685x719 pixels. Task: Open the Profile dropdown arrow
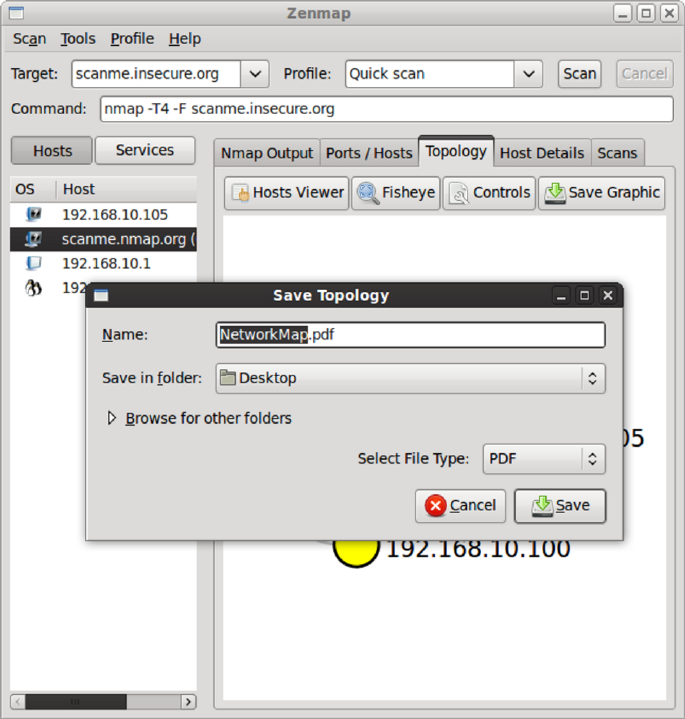[529, 74]
